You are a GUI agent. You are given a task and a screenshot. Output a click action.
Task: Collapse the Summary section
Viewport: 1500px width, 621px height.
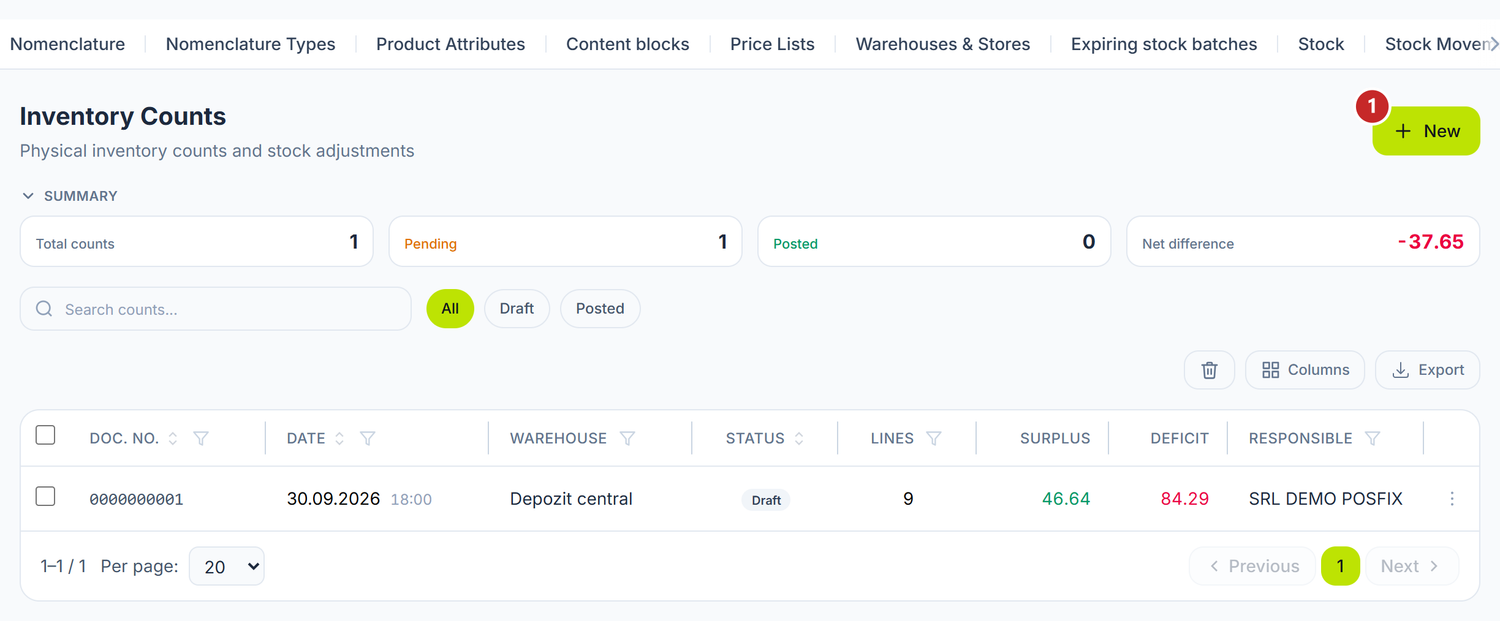click(x=70, y=196)
